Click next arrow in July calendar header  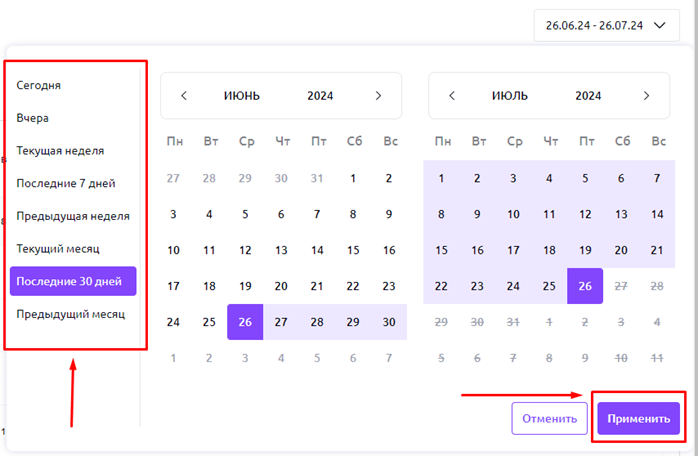pyautogui.click(x=646, y=96)
